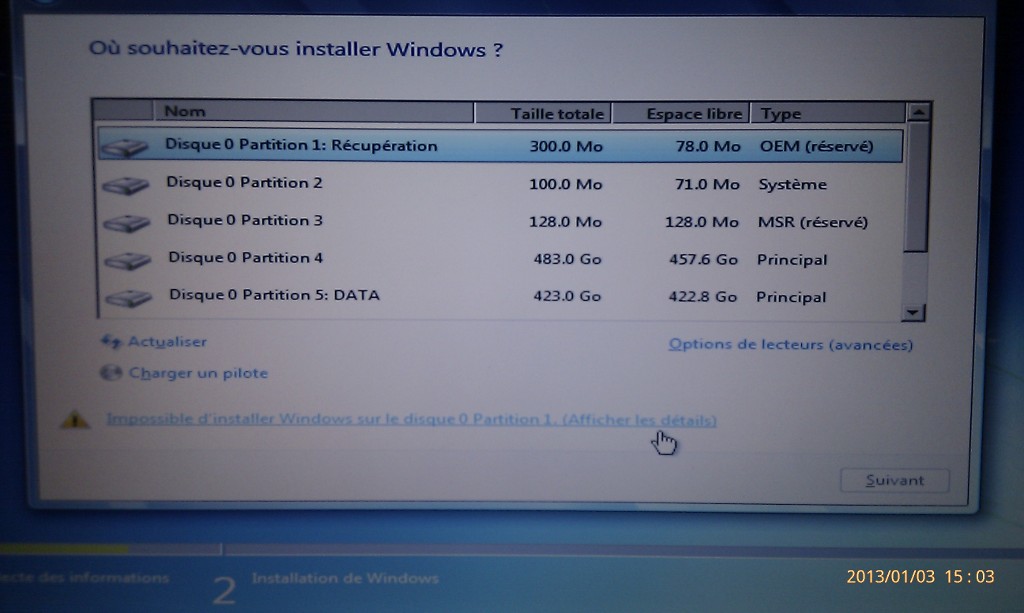
Task: Click the drive icon for Partition 5 DATA
Action: (x=128, y=298)
